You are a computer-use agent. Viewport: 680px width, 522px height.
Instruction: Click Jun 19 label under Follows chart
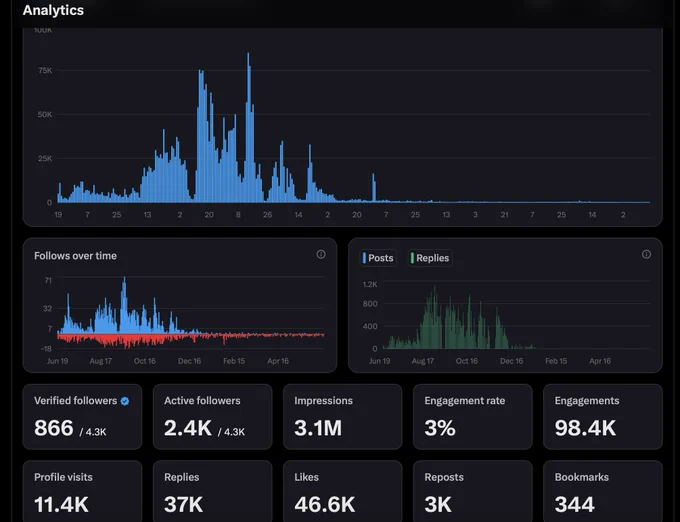tap(57, 361)
